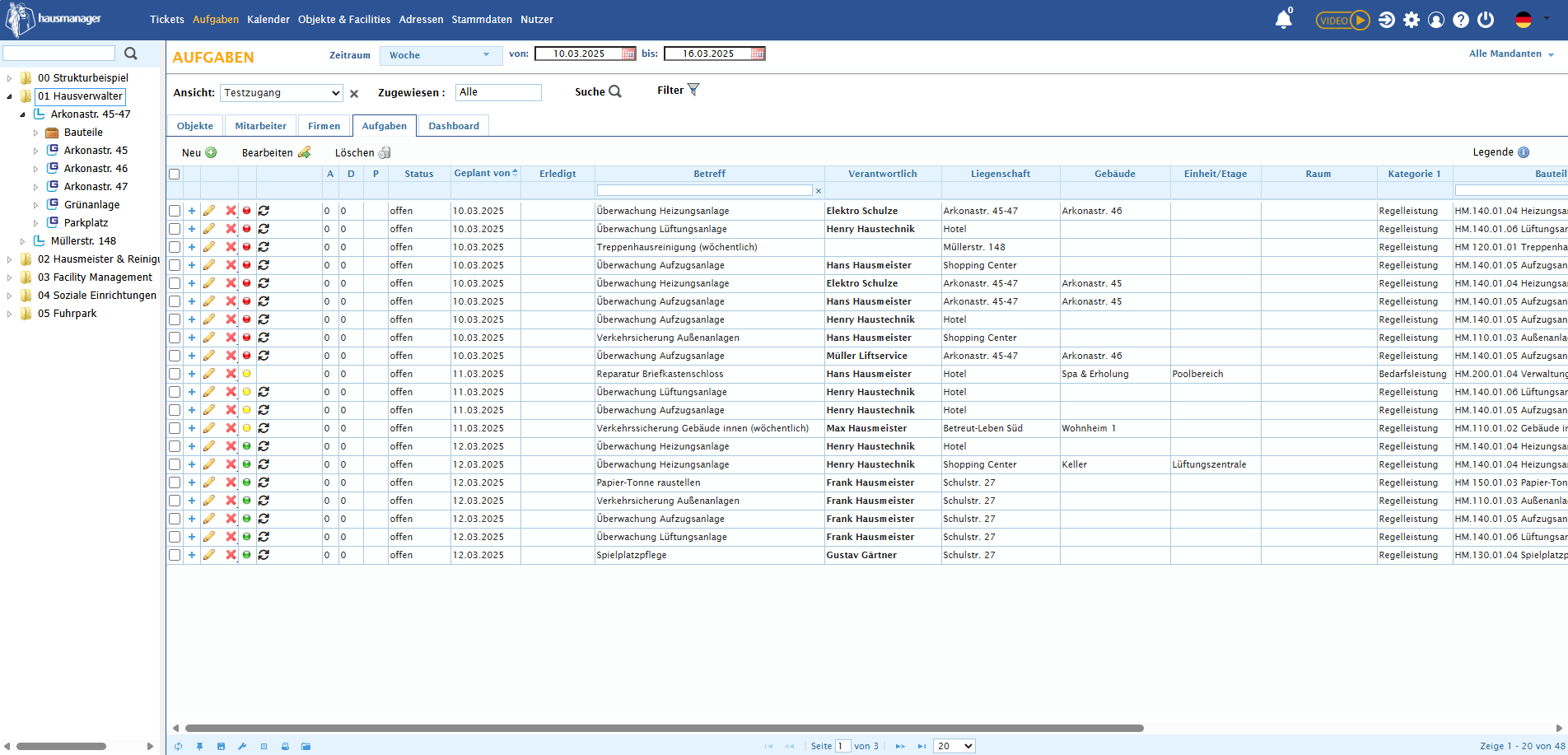Click the refresh icon in the footer toolbar
Image resolution: width=1568 pixels, height=755 pixels.
point(178,747)
